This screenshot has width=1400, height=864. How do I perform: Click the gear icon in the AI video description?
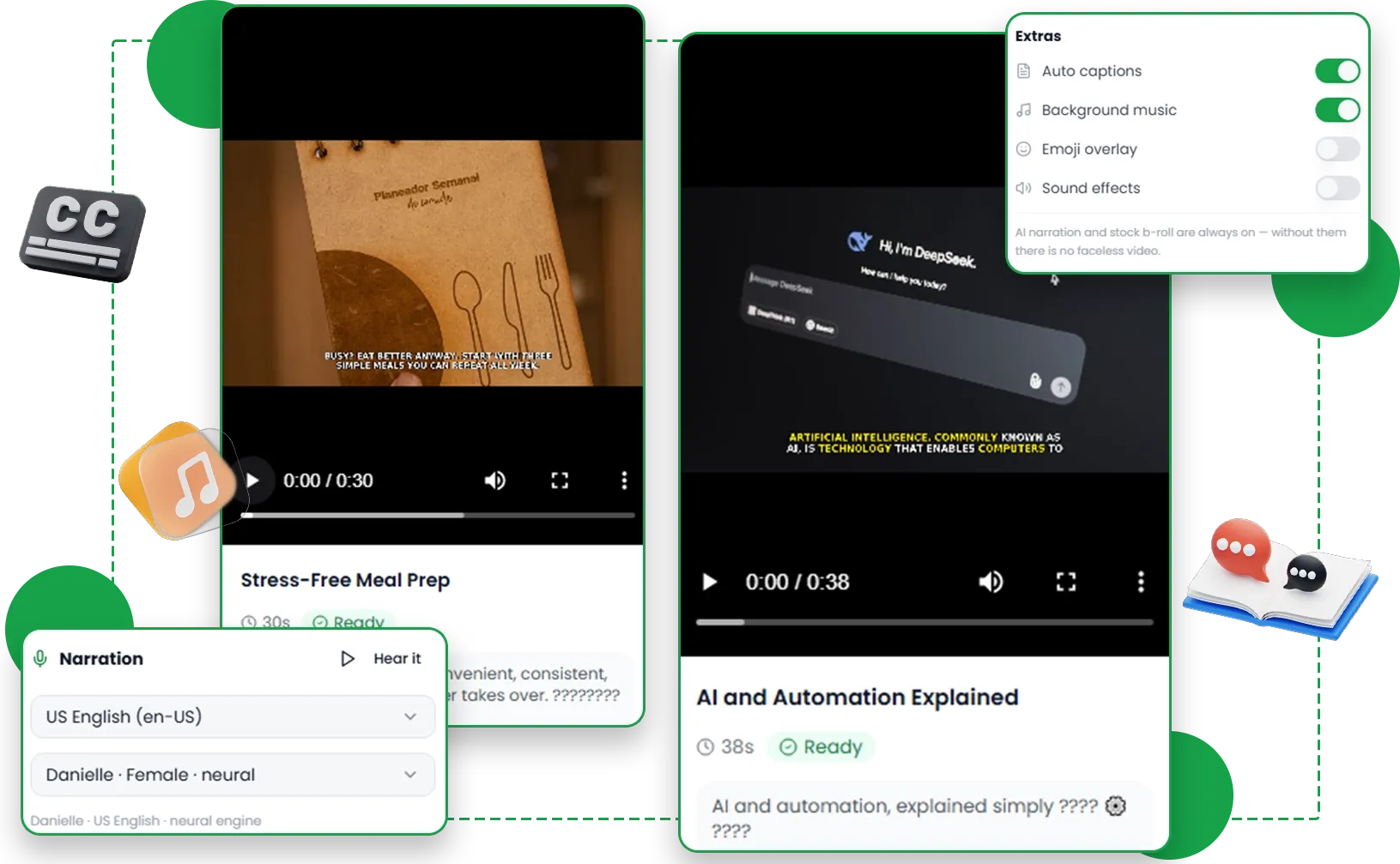click(x=1116, y=806)
